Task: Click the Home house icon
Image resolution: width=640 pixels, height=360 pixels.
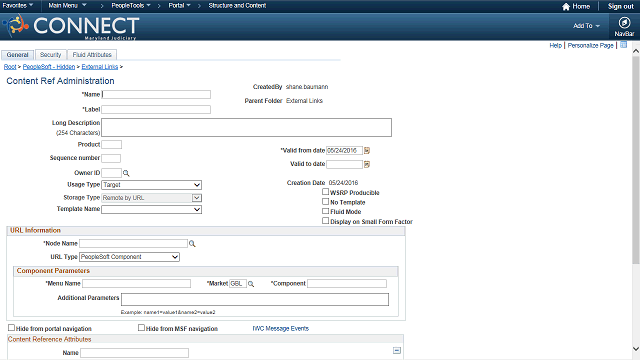Action: tap(566, 7)
